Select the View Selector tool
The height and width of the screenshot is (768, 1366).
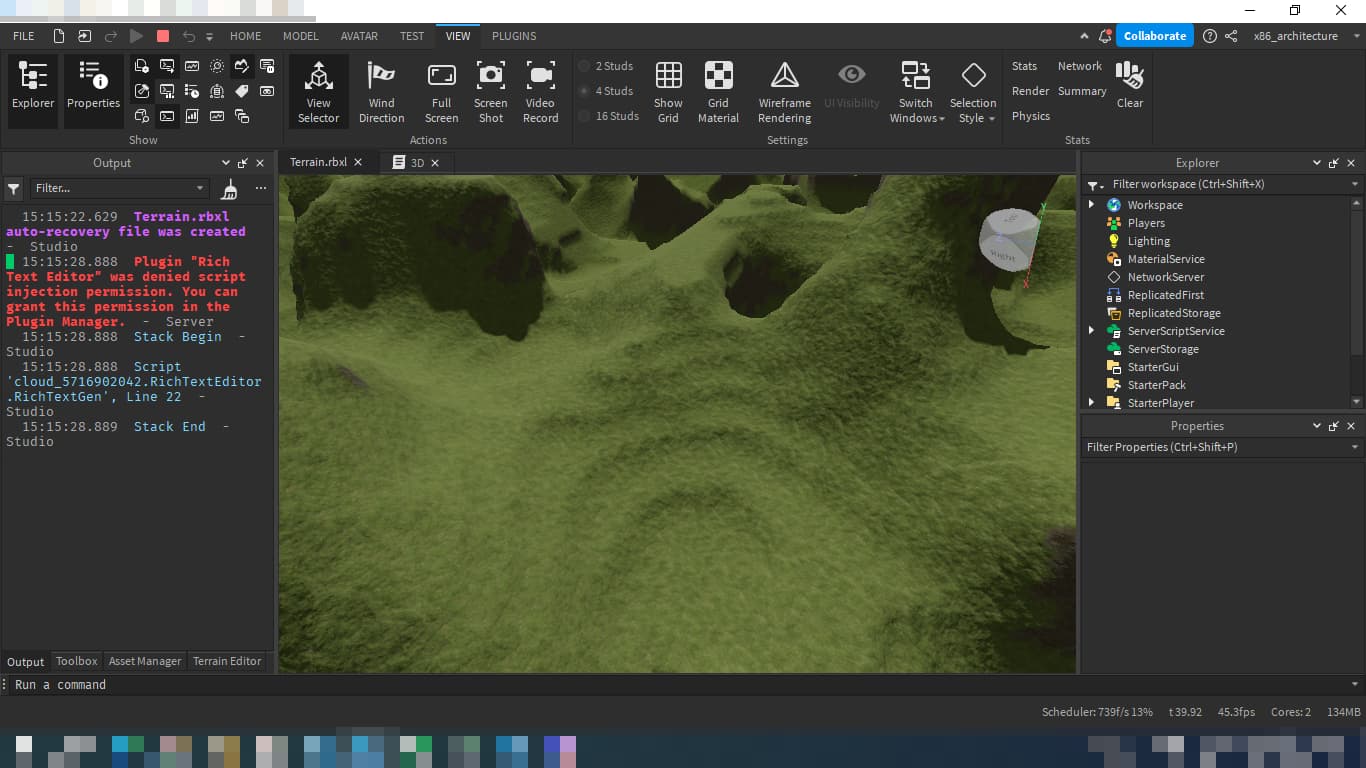point(318,90)
